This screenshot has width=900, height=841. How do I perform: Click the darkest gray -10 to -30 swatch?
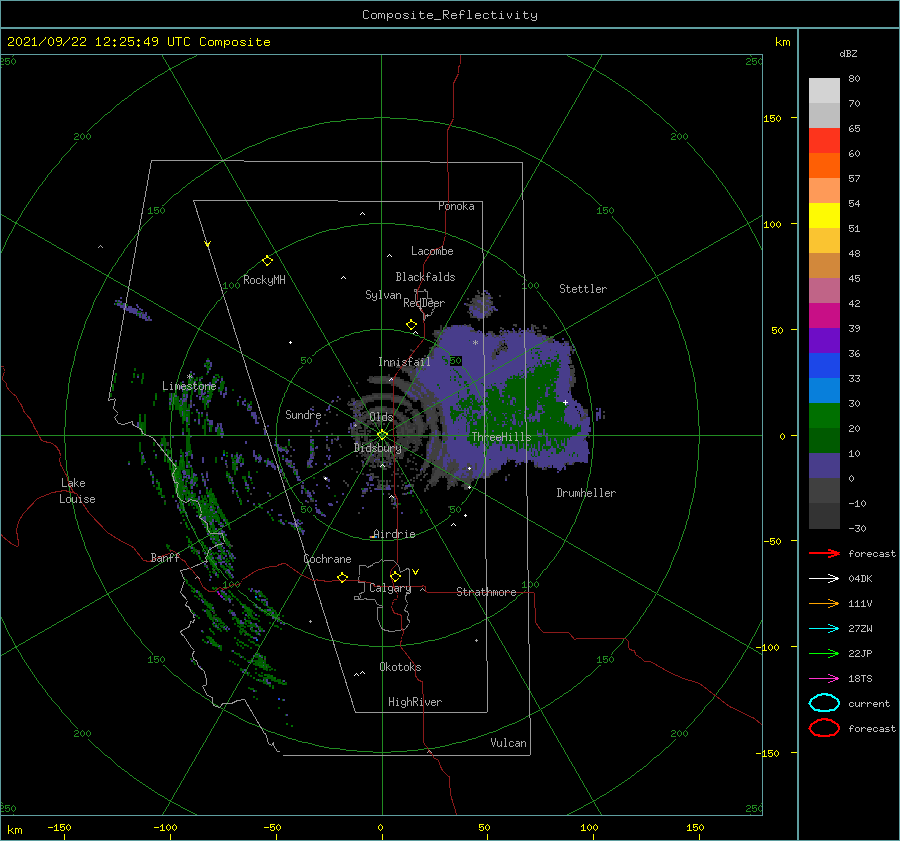click(824, 516)
